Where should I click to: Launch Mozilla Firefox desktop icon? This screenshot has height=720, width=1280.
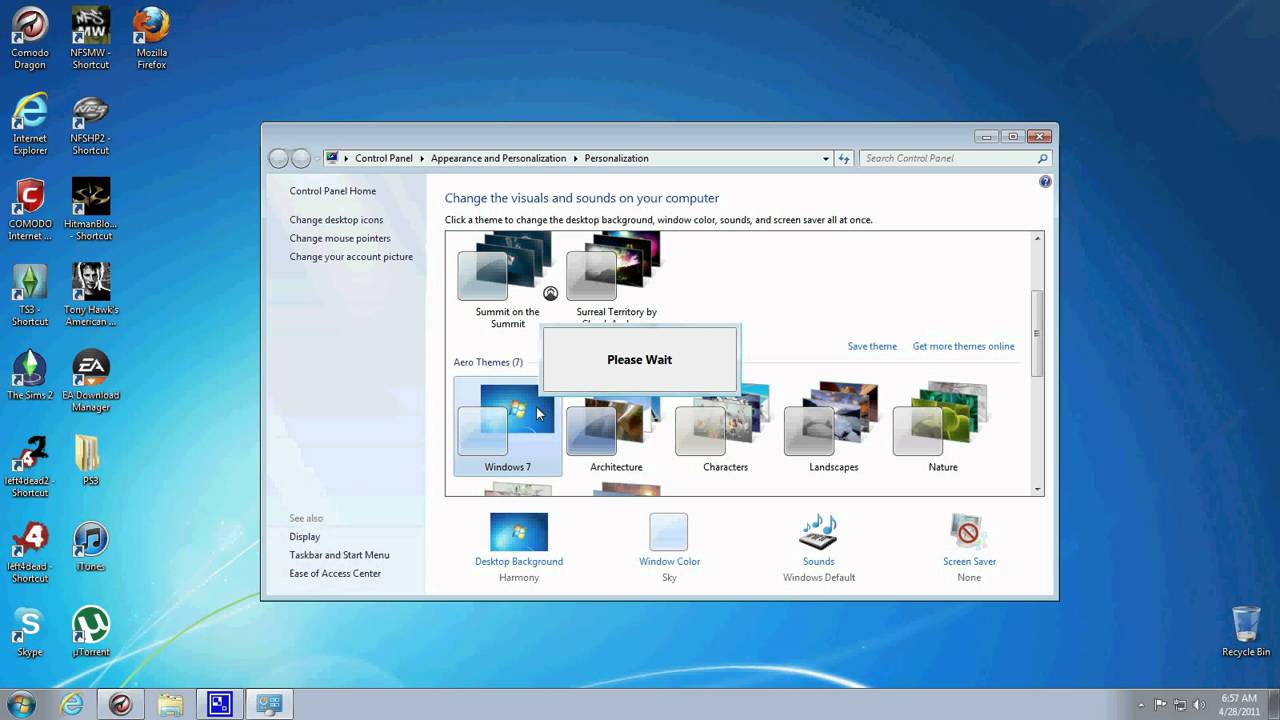pyautogui.click(x=152, y=40)
